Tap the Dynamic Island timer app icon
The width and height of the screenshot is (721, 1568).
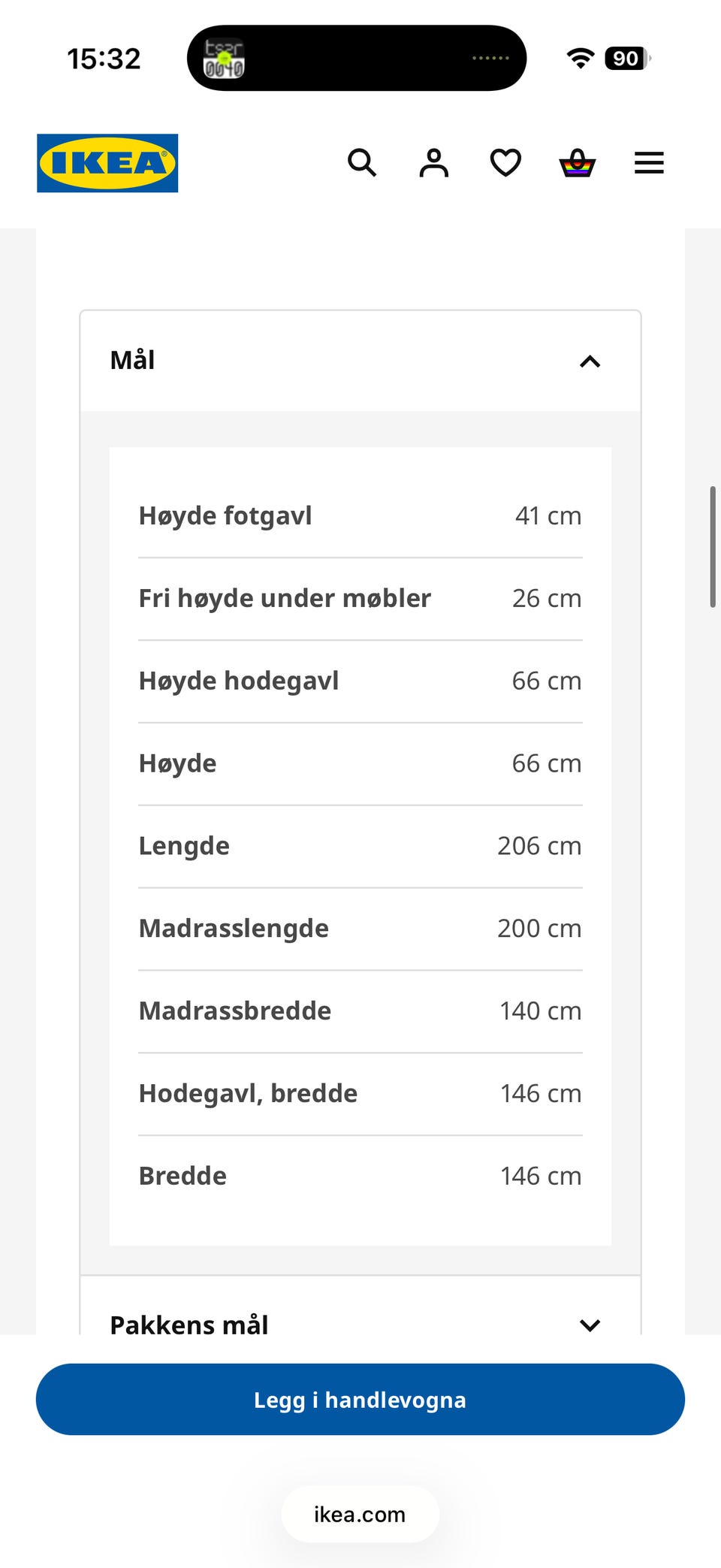(x=224, y=58)
